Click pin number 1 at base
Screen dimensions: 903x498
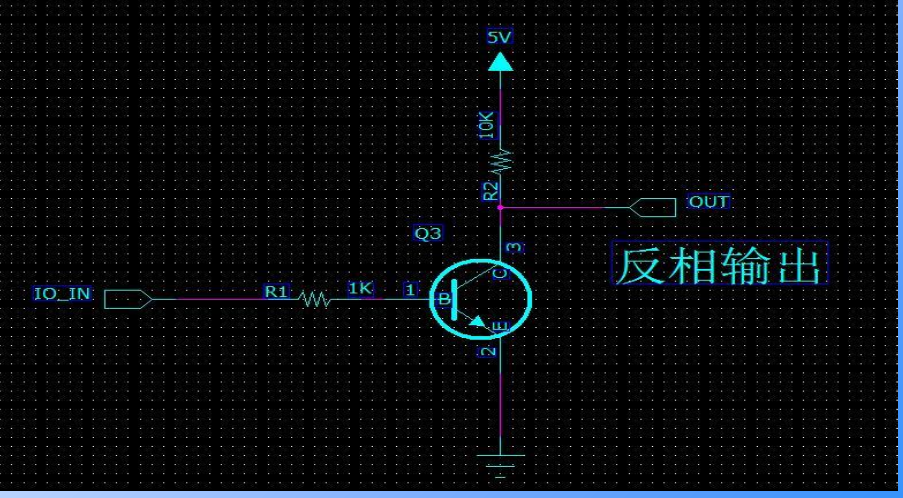(x=410, y=290)
